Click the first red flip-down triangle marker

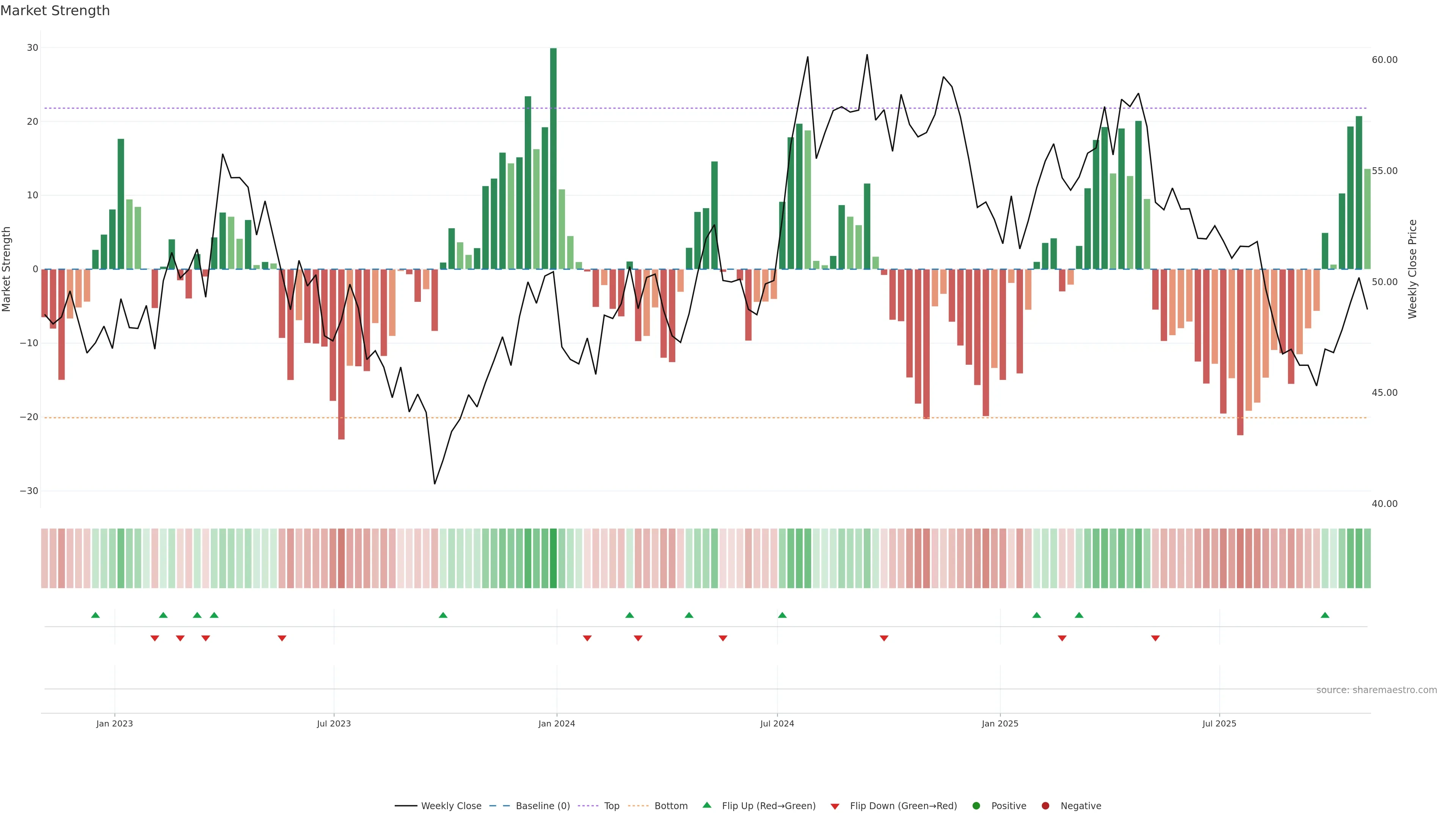pos(155,638)
